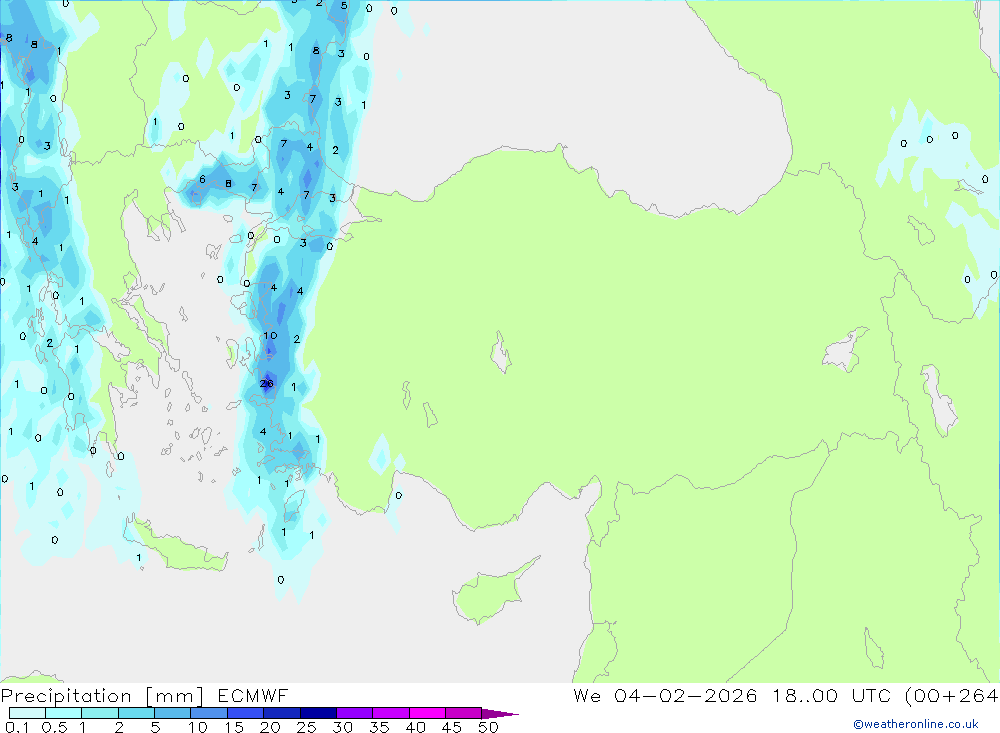Click the 15–20 mm legend color swatch
This screenshot has height=733, width=1000.
point(246,713)
